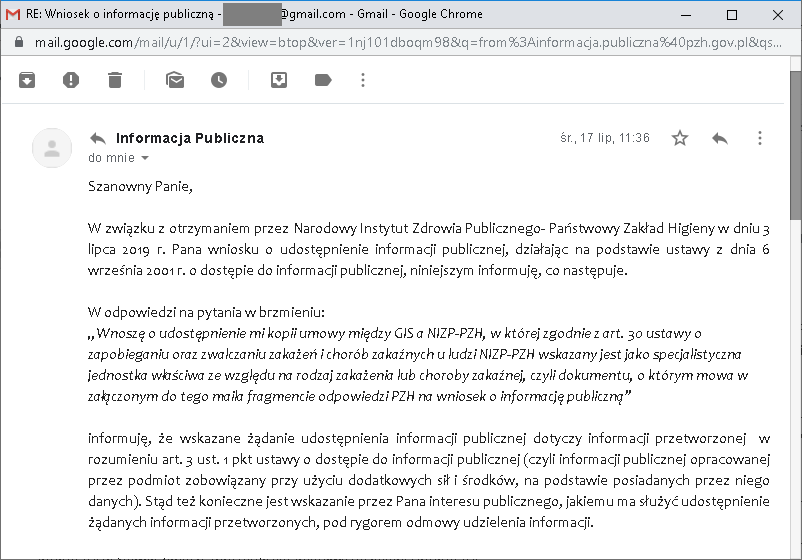This screenshot has height=560, width=802.
Task: Expand the 'do mnie' recipient details
Action: (145, 158)
